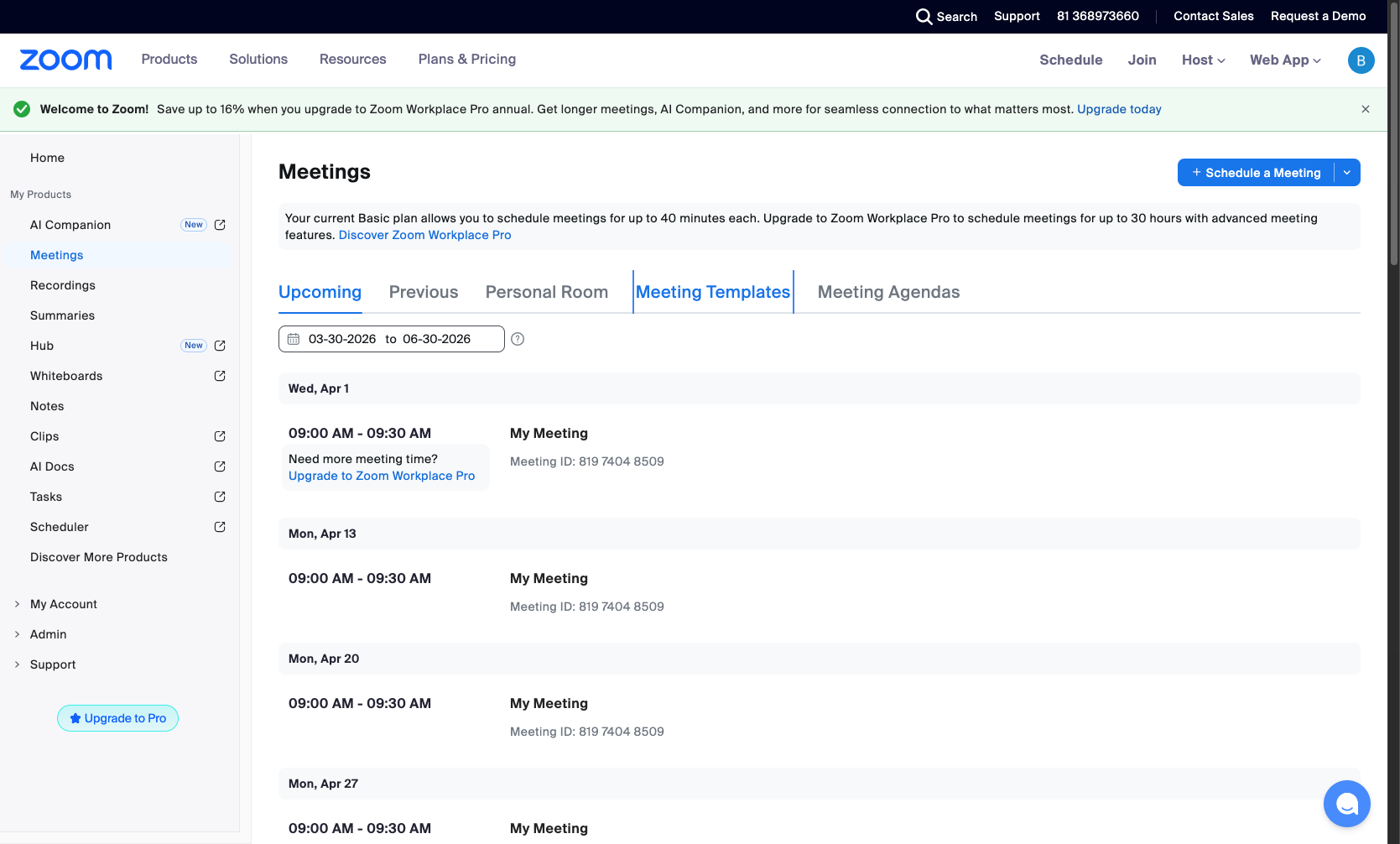
Task: Switch to Upcoming tab
Action: pos(320,292)
